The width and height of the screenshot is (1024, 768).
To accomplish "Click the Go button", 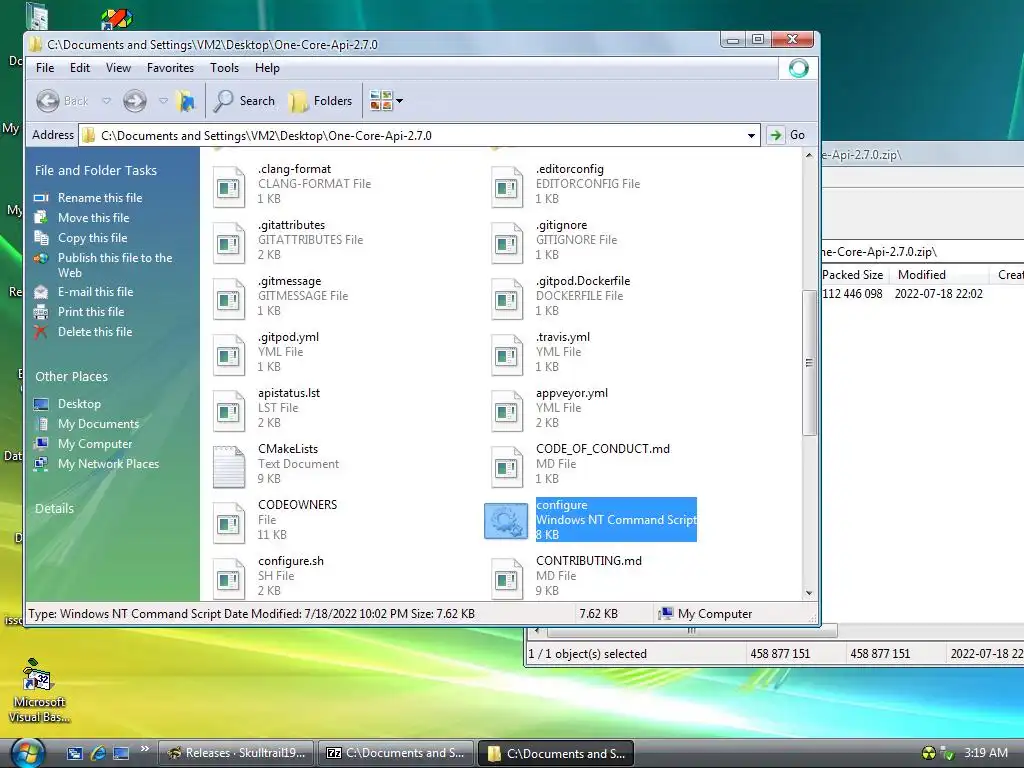I will [788, 135].
